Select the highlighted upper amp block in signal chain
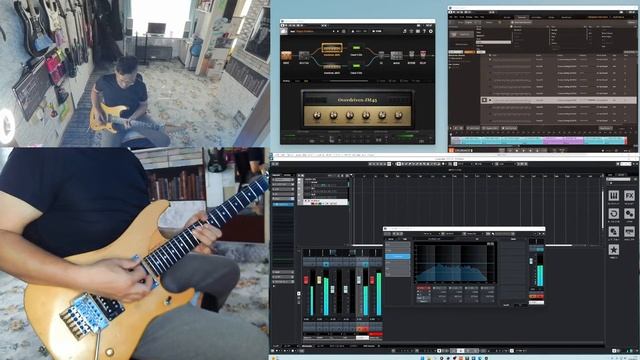 pos(331,48)
